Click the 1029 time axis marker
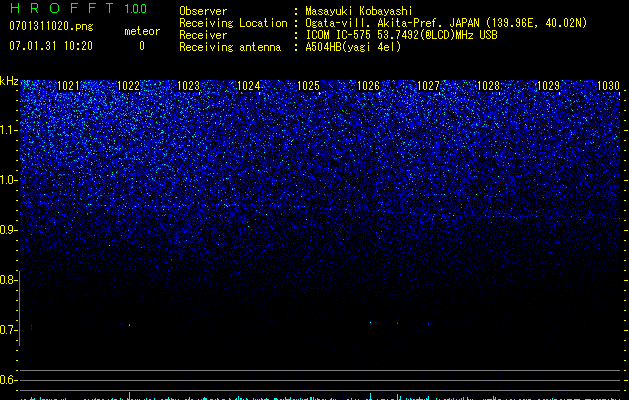 [x=548, y=86]
